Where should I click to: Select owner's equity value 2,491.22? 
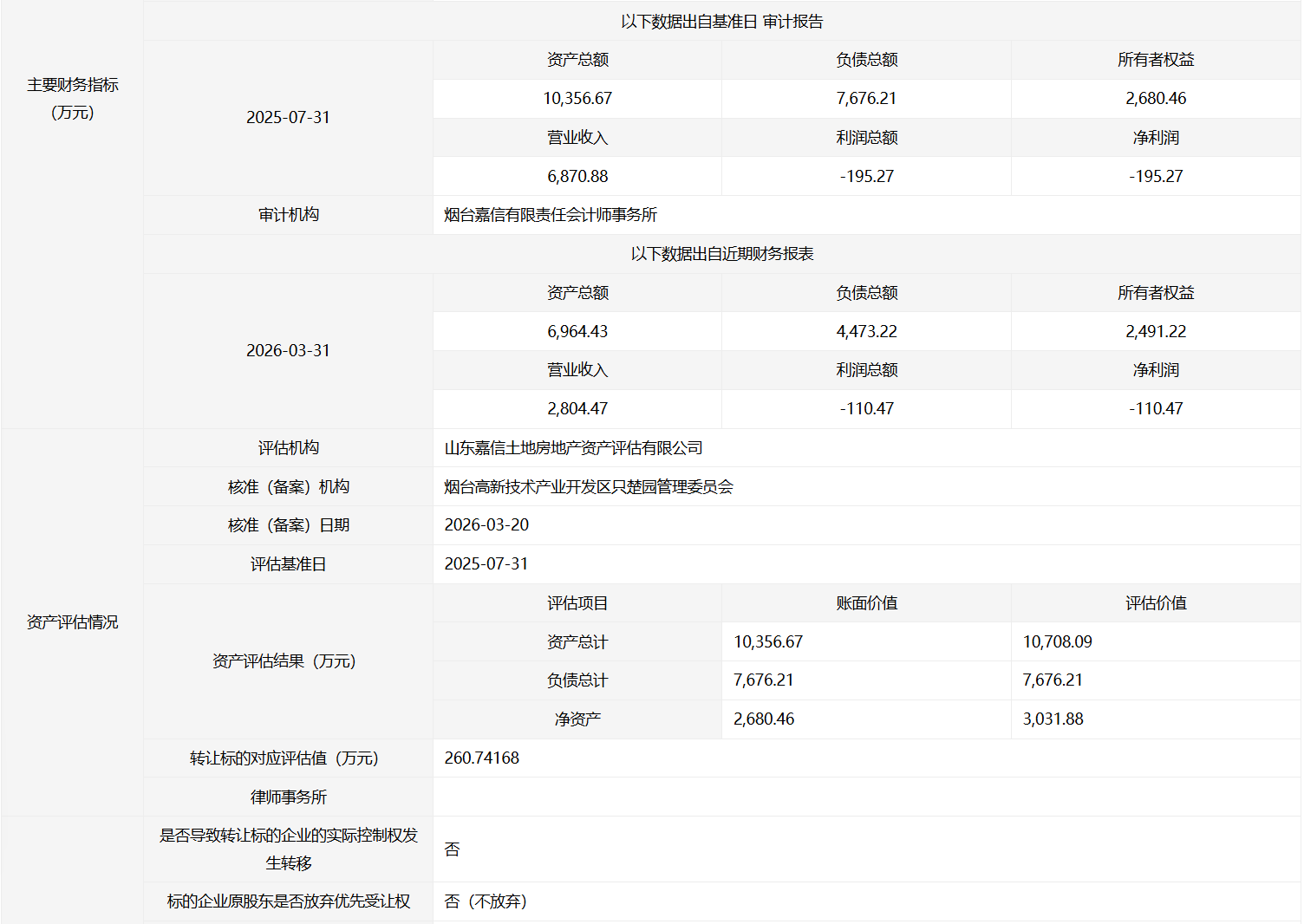click(x=1155, y=332)
